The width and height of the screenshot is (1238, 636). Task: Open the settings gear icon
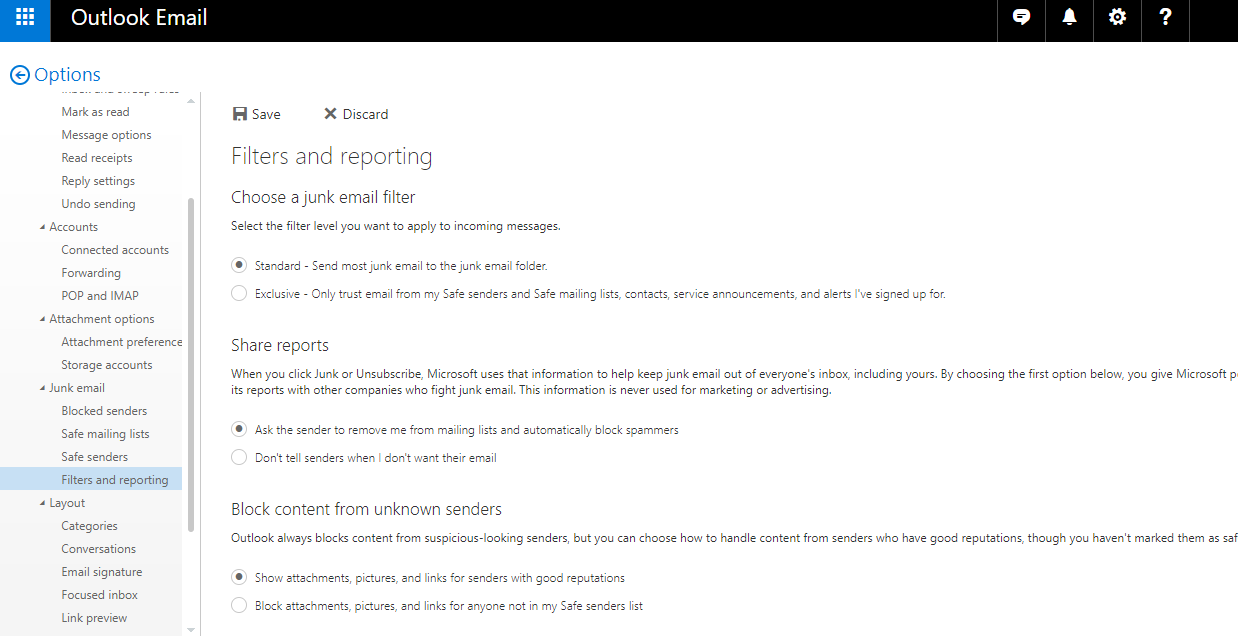(1117, 18)
